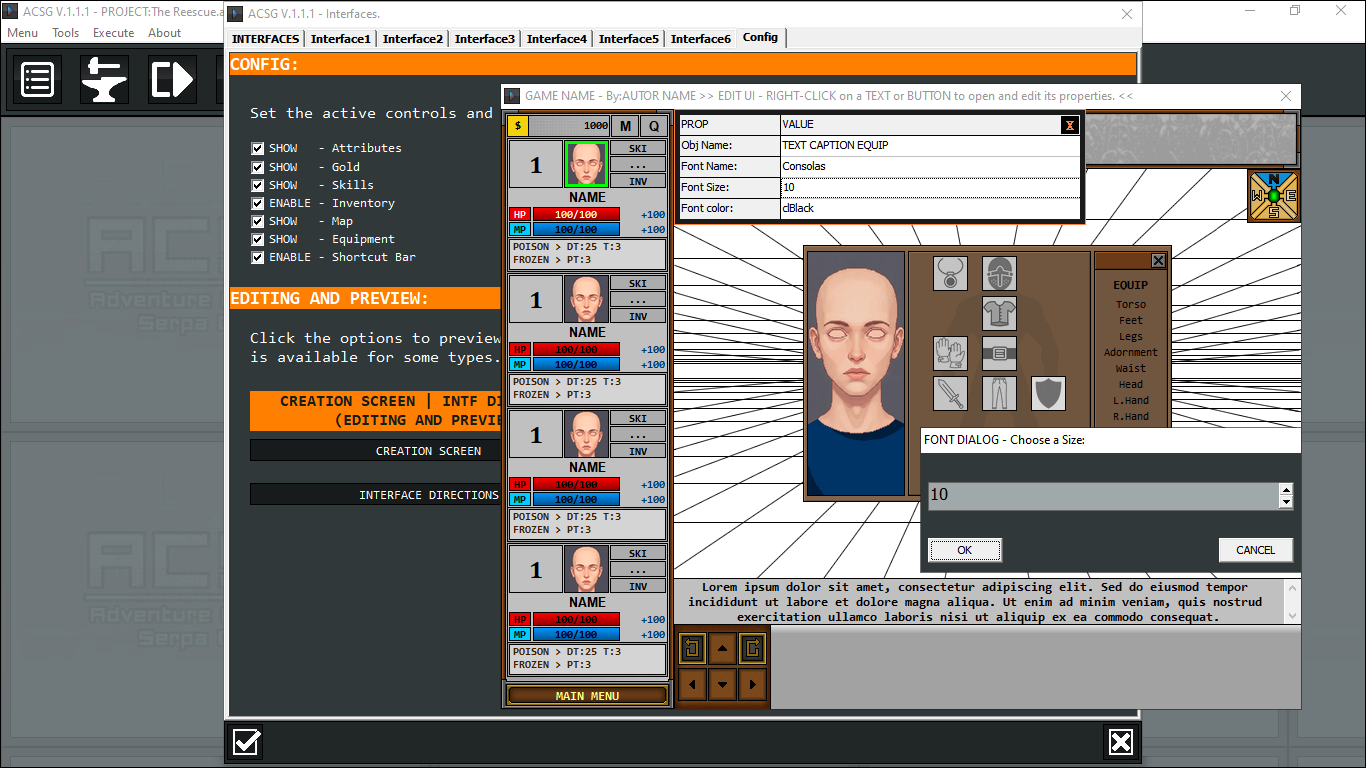The image size is (1366, 768).
Task: Disable the ENABLE - Inventory checkbox
Action: tap(258, 203)
